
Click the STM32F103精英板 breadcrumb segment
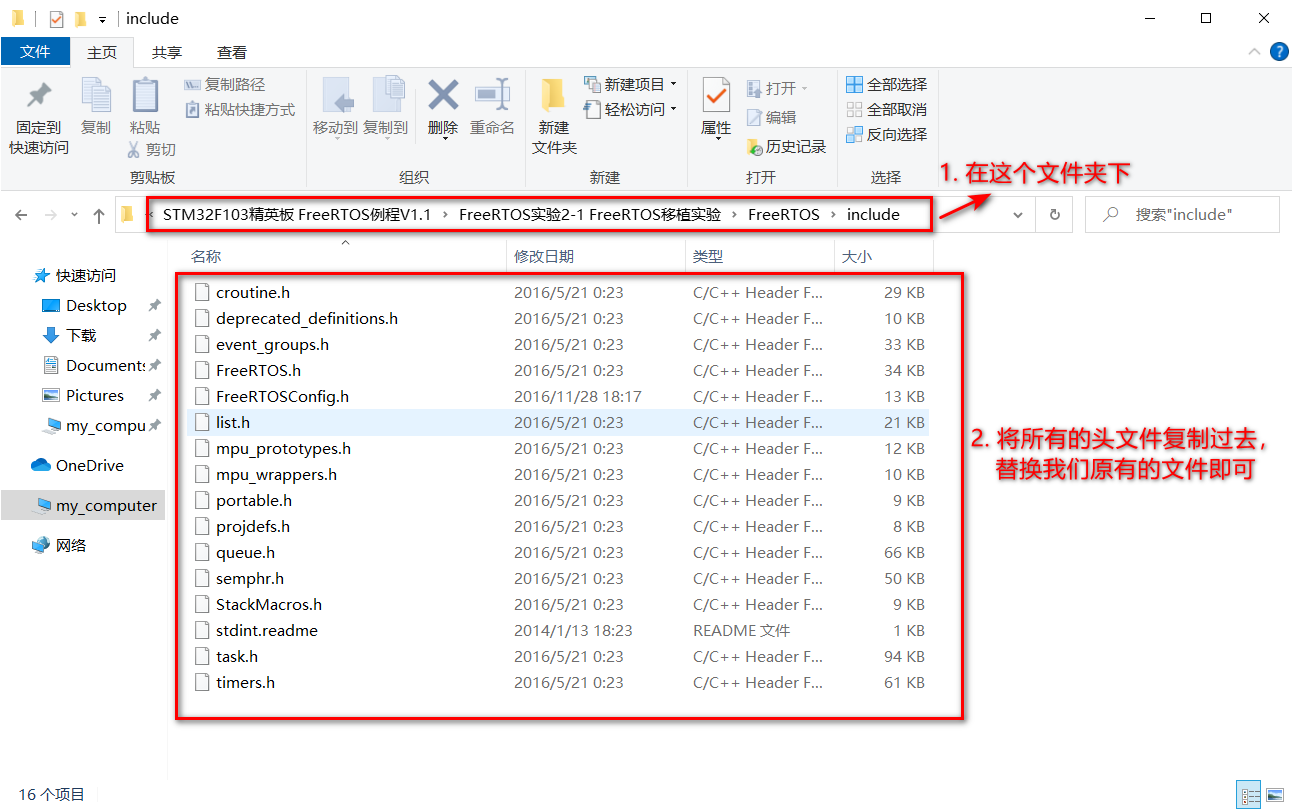click(x=297, y=215)
